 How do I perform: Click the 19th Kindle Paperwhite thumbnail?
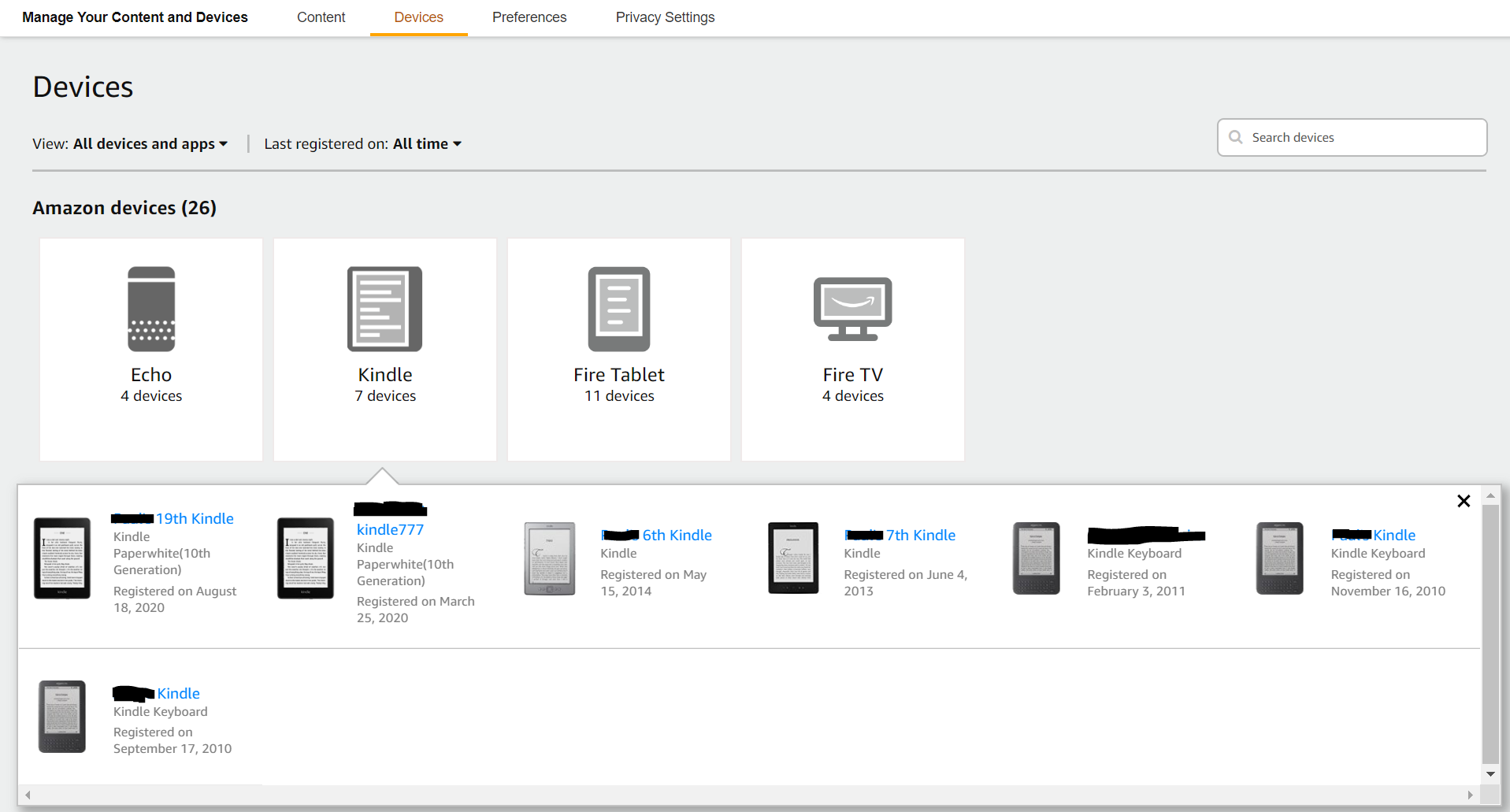pyautogui.click(x=62, y=558)
